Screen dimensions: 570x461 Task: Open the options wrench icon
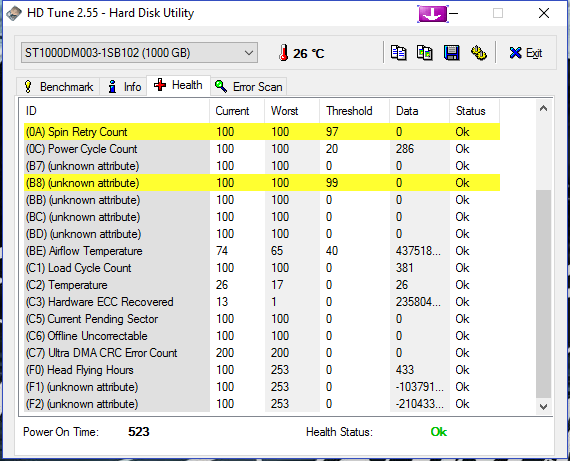click(479, 53)
